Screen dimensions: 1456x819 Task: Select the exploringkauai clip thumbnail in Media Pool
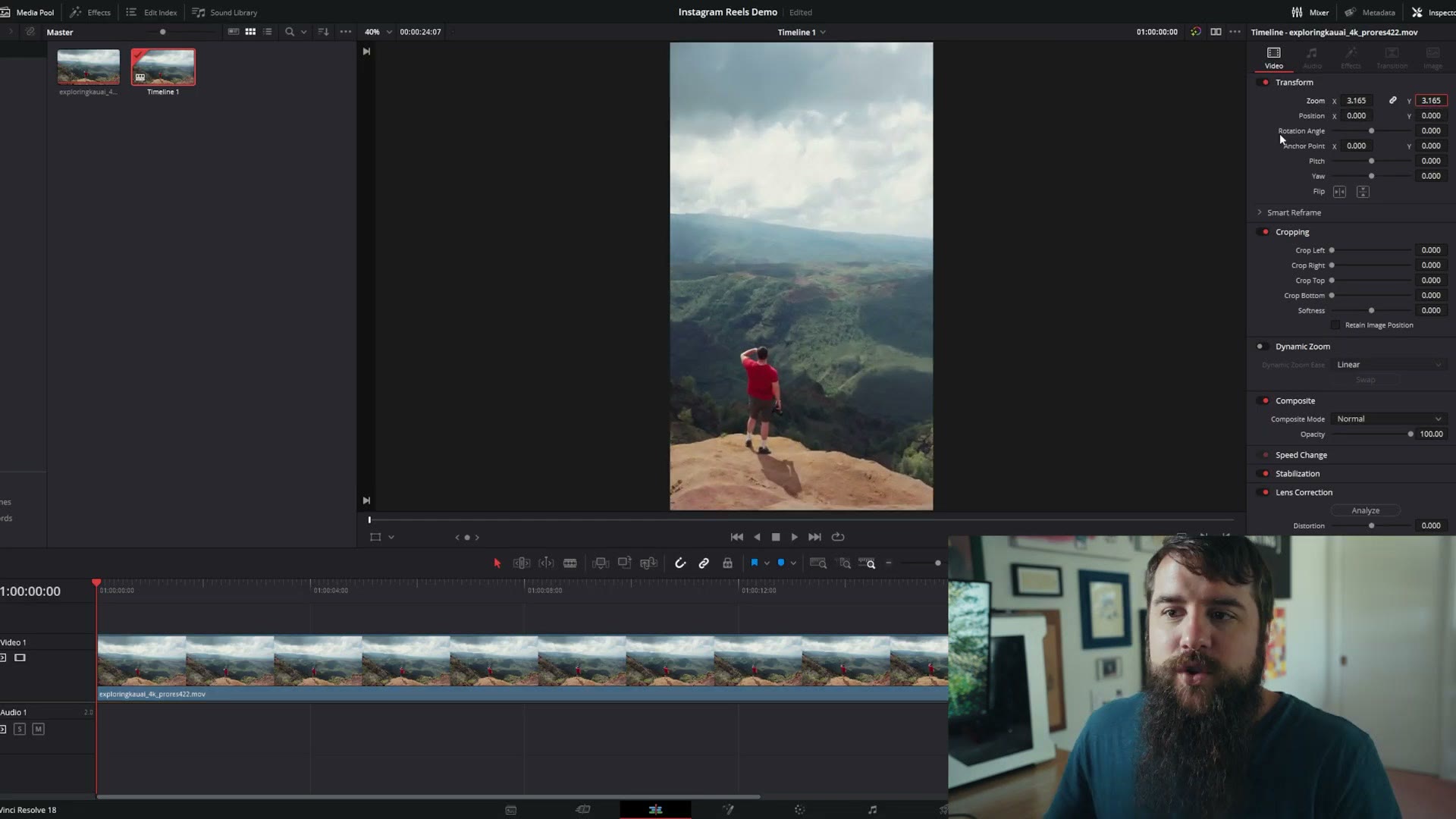[89, 67]
